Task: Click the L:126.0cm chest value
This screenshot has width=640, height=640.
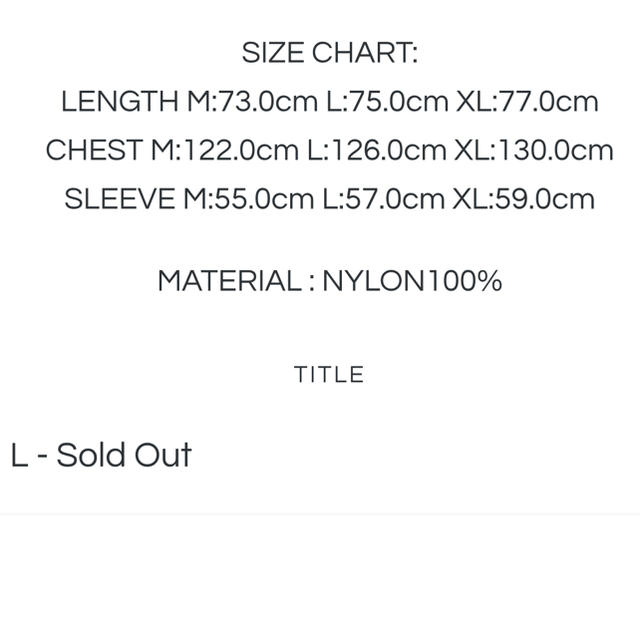Action: pos(376,150)
